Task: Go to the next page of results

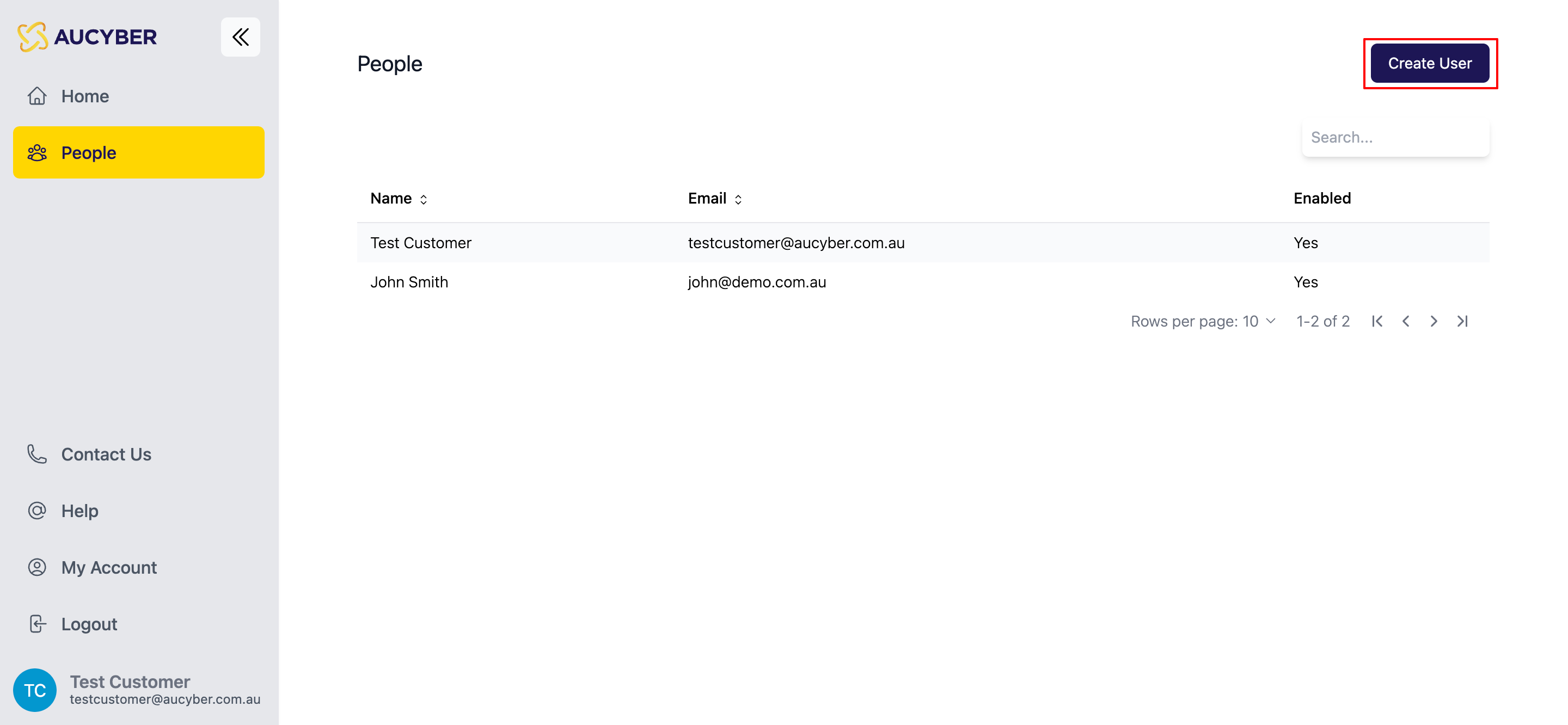Action: coord(1434,322)
